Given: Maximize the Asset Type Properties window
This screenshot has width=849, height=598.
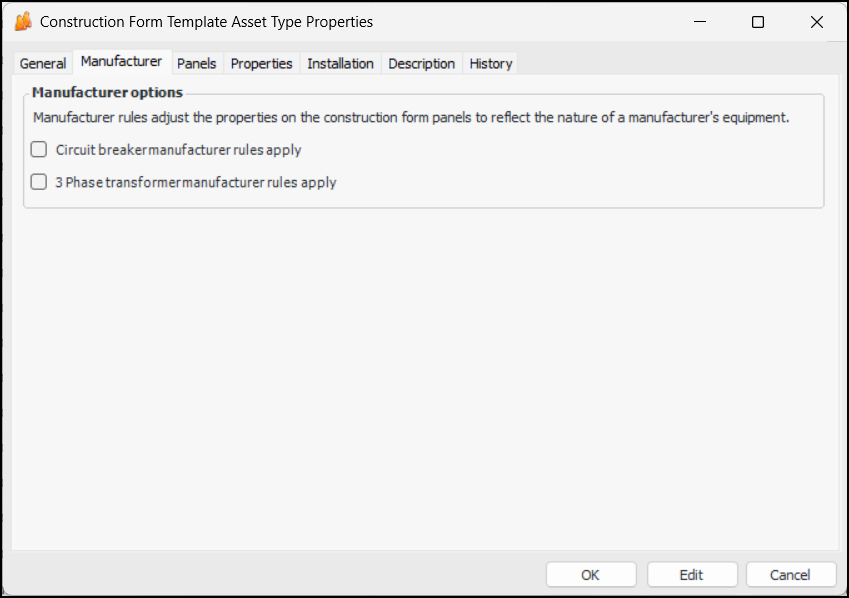Looking at the screenshot, I should [x=758, y=22].
